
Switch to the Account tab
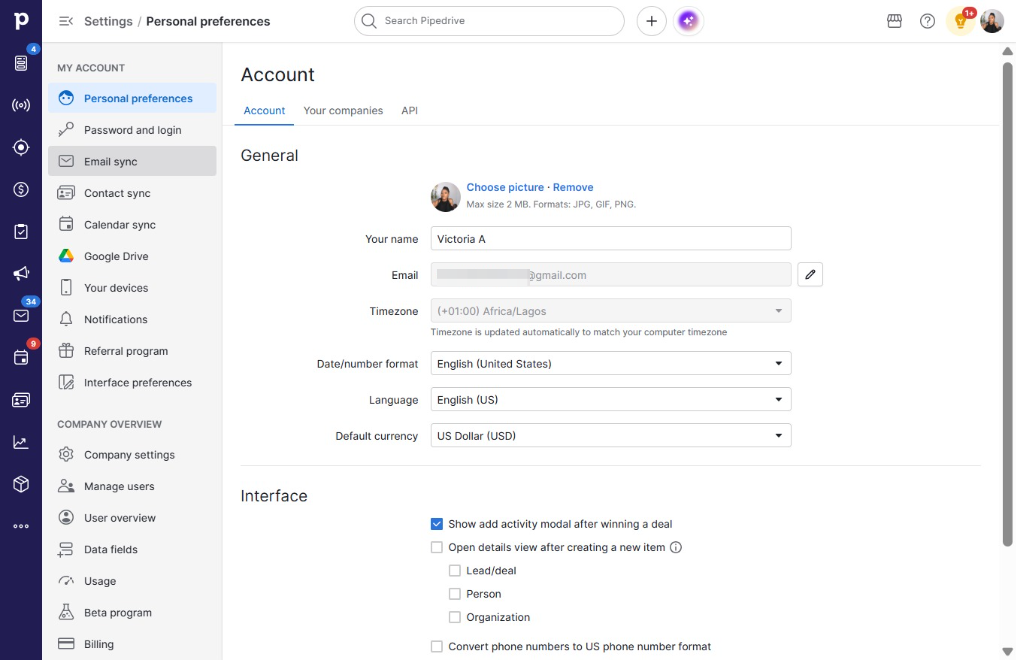264,111
